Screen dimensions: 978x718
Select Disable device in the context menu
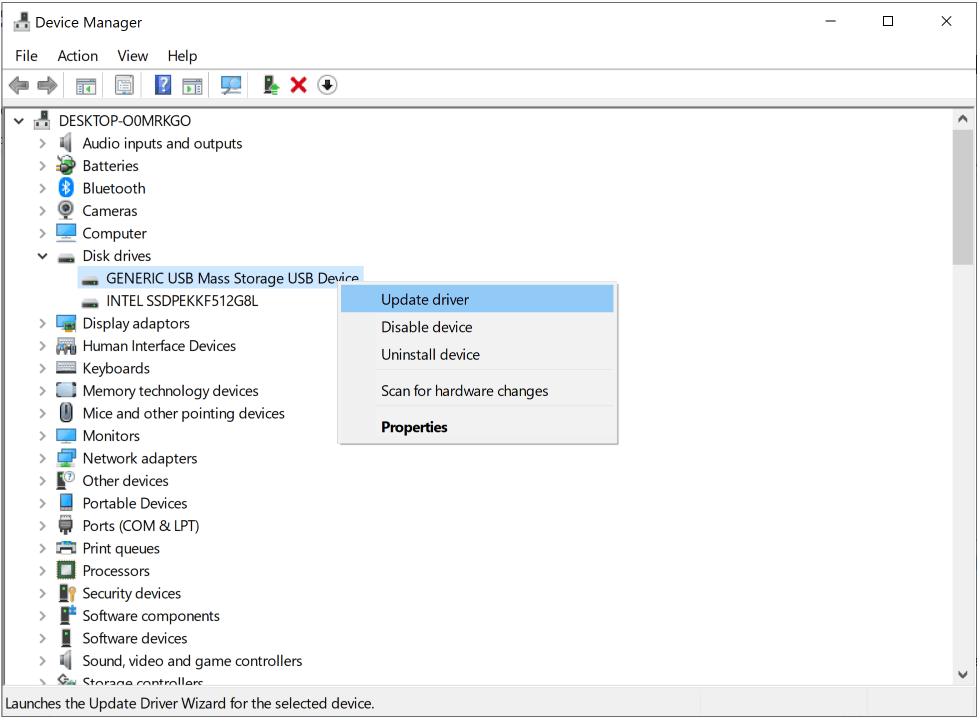426,327
